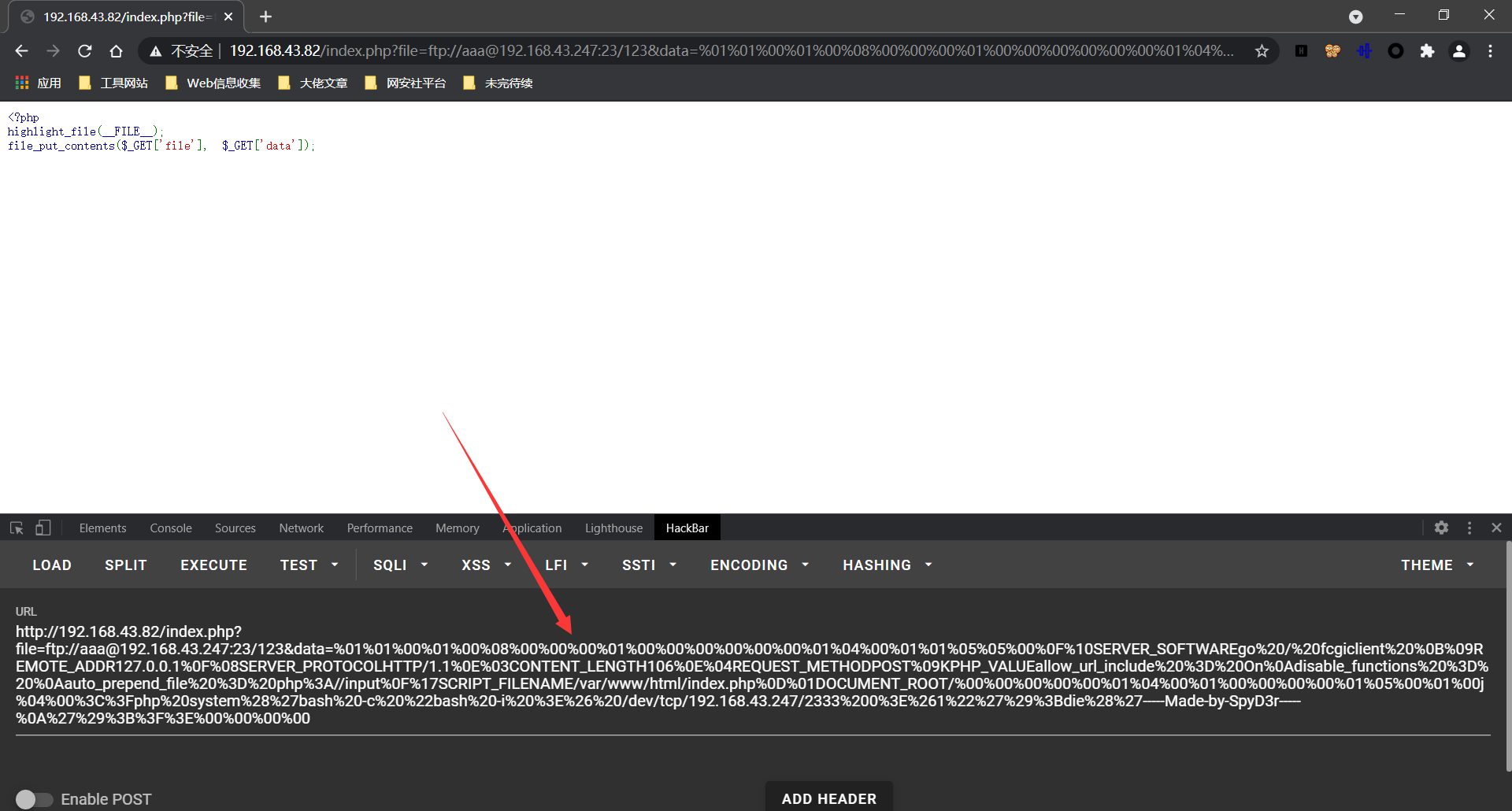
Task: Open Chrome's three-dot menu
Action: point(1490,51)
